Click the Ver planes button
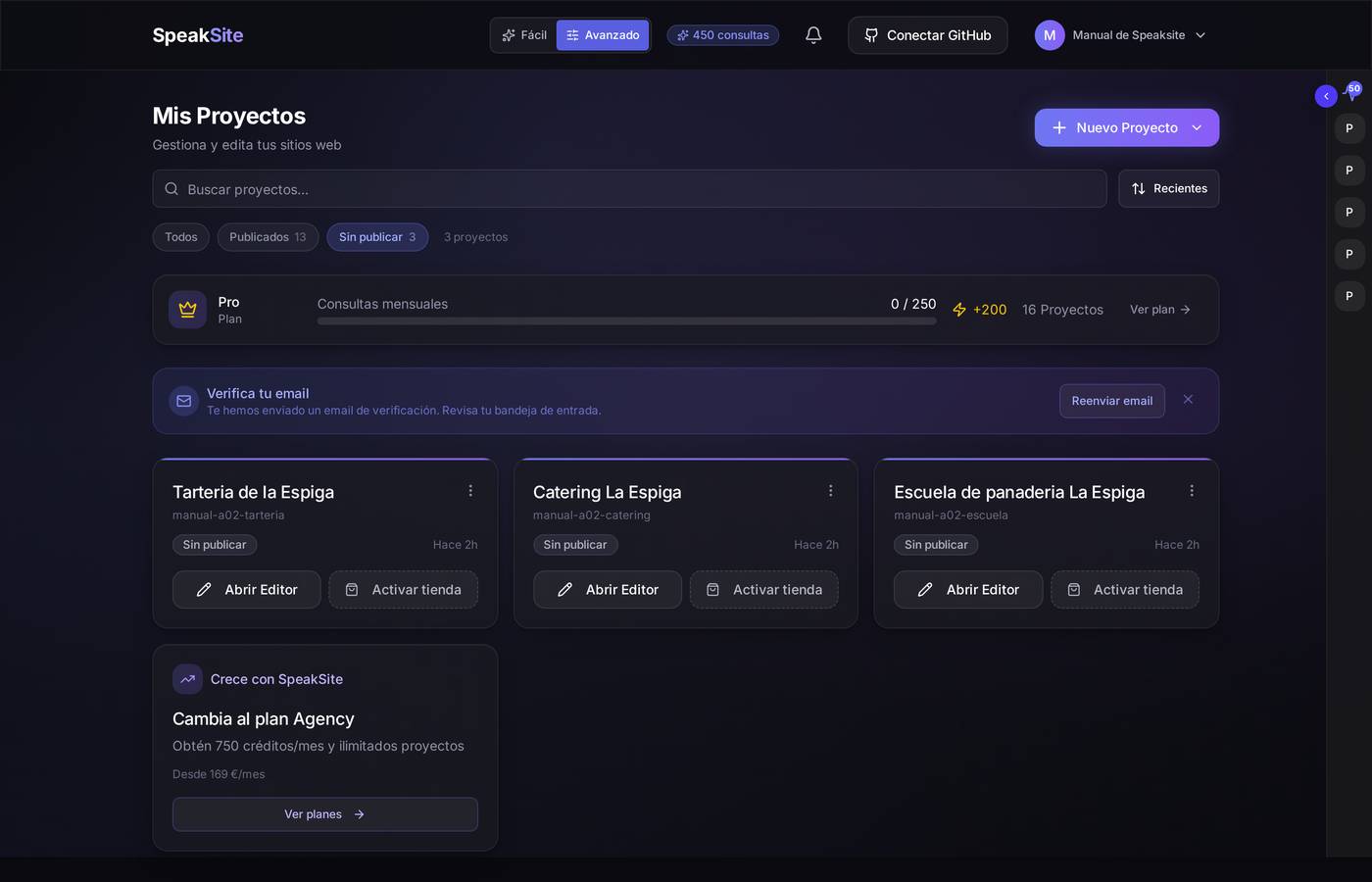Viewport: 1372px width, 882px height. (325, 814)
